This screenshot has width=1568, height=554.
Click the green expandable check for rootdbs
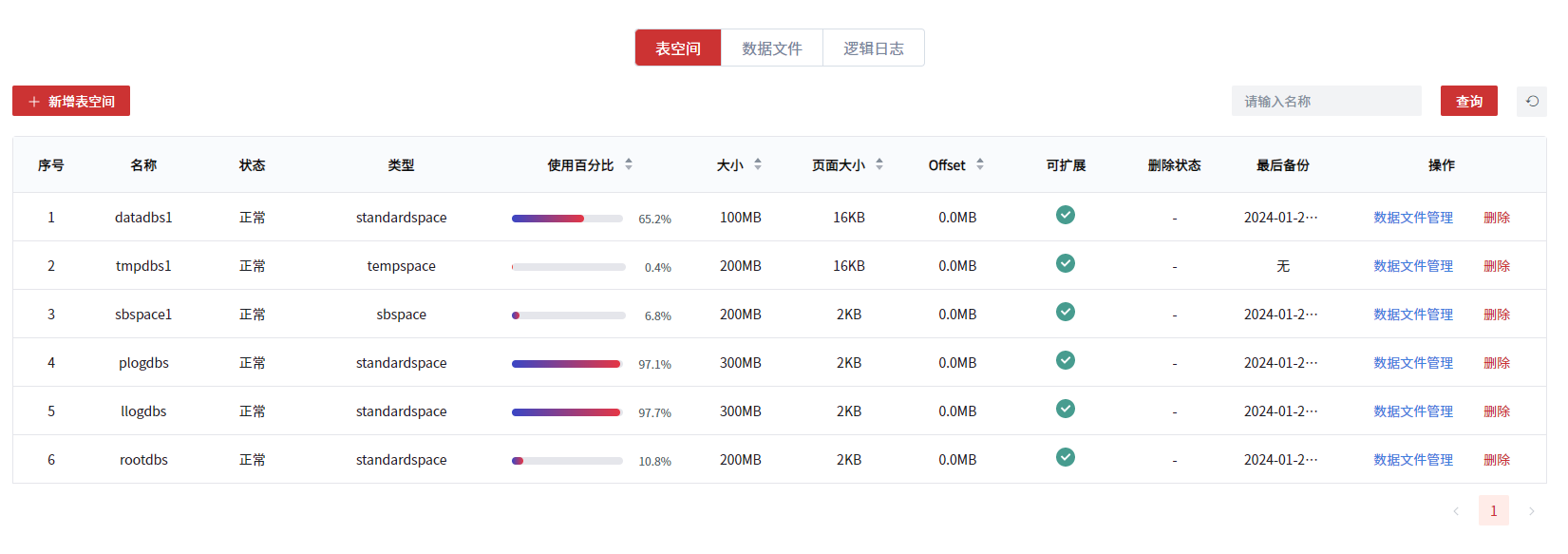(1066, 458)
